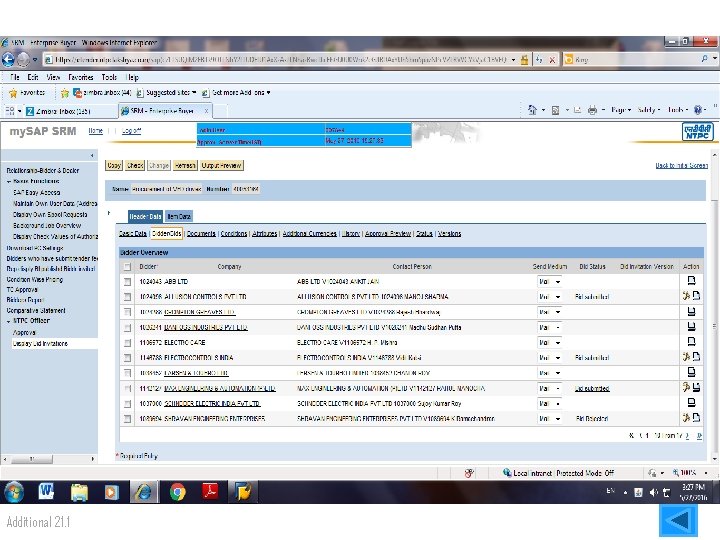Expand the Safety menu dropdown
The image size is (720, 540).
click(648, 110)
